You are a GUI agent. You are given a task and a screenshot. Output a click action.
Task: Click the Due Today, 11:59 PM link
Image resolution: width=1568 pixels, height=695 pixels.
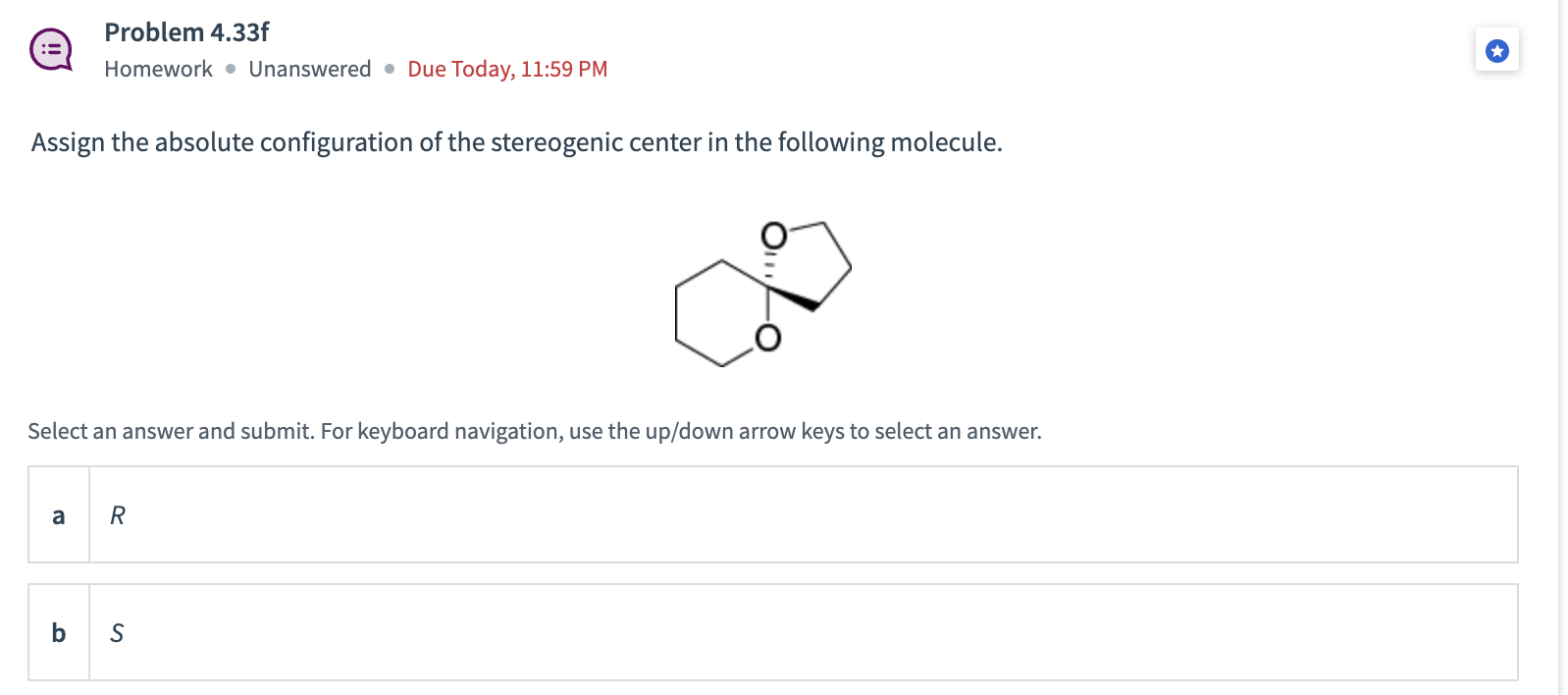point(506,69)
